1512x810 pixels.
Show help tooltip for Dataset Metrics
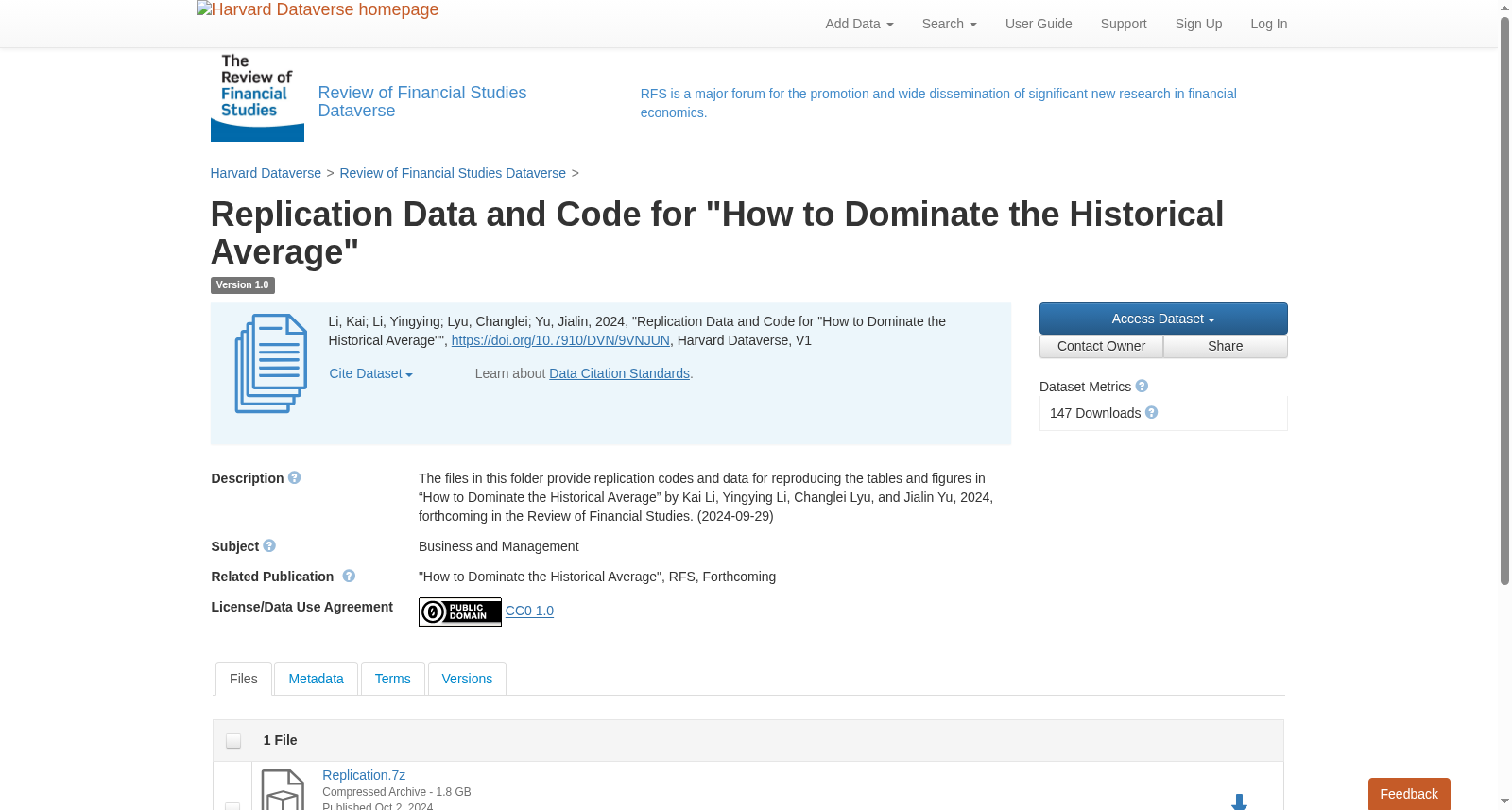[1142, 386]
